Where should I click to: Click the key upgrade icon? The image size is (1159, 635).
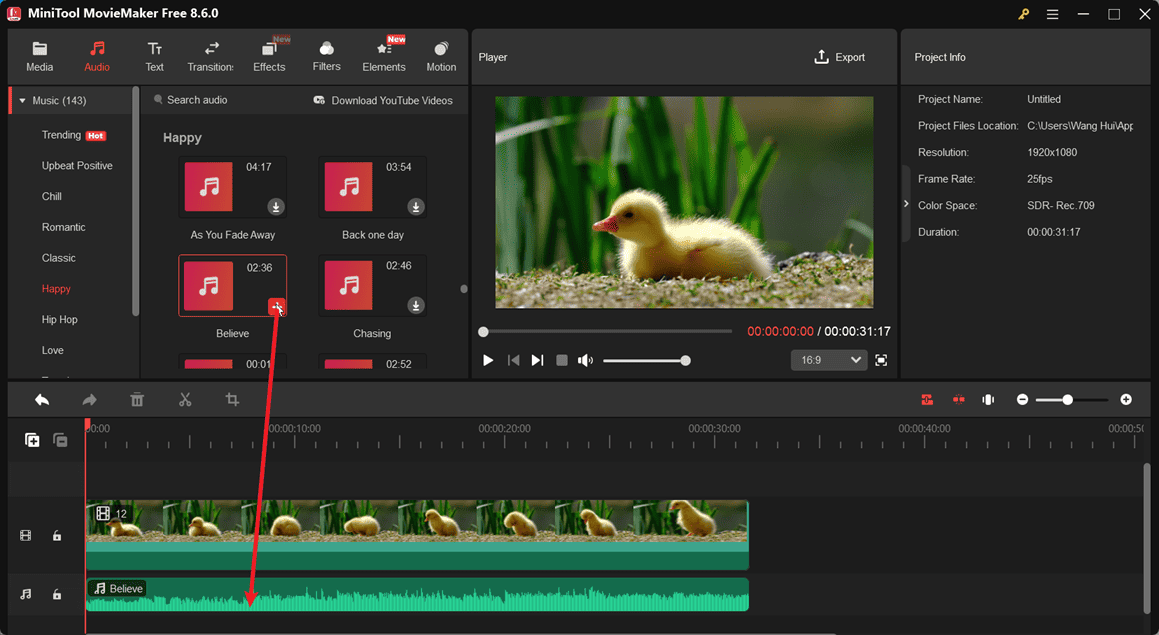tap(1024, 14)
